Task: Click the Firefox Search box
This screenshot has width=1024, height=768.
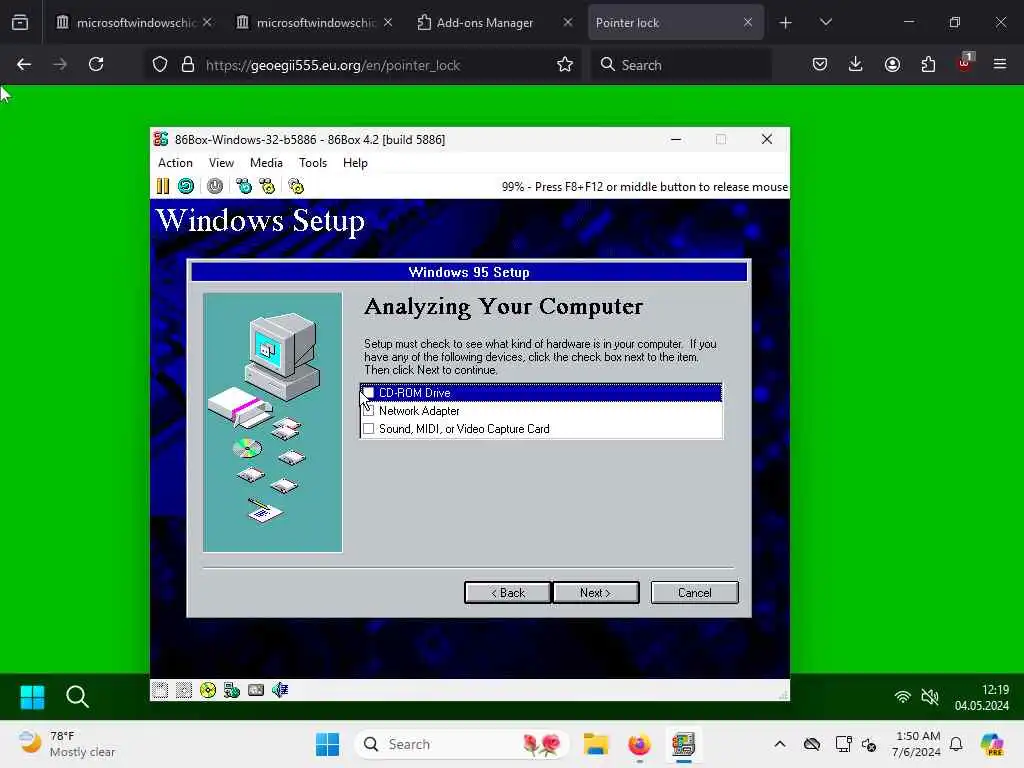Action: click(681, 65)
